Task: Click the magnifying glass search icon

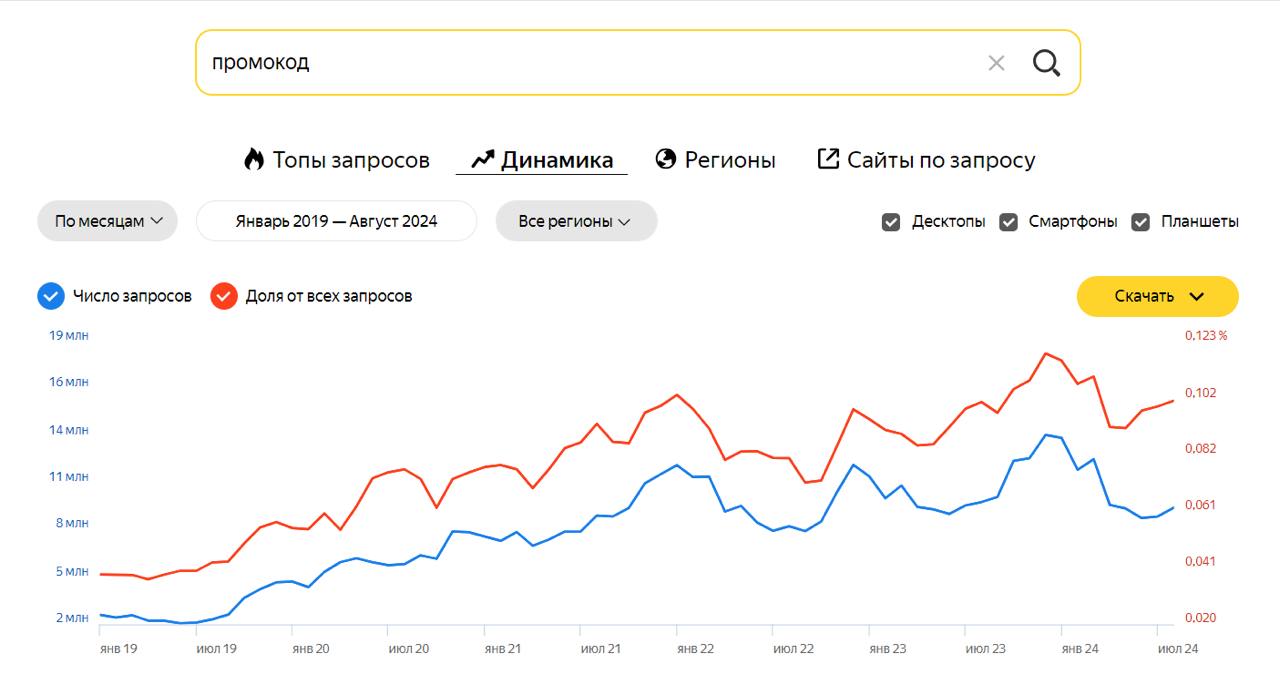Action: coord(1046,63)
